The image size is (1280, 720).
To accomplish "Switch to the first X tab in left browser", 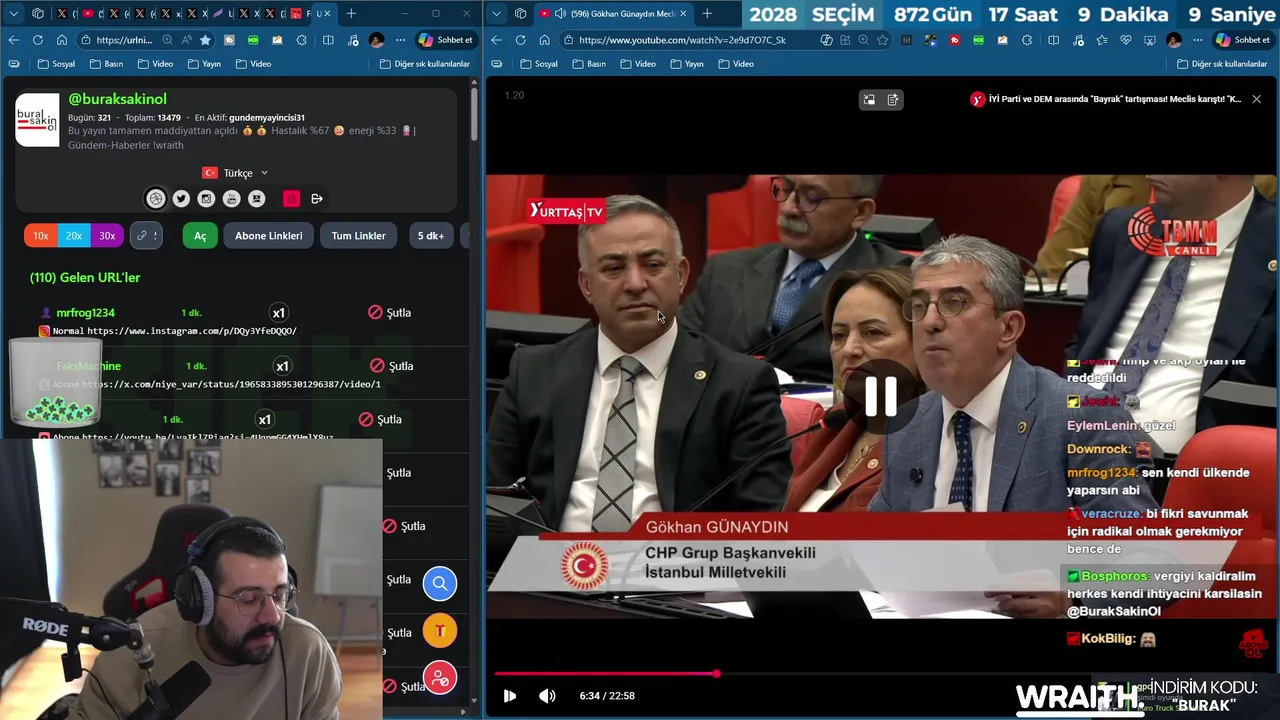I will (62, 14).
